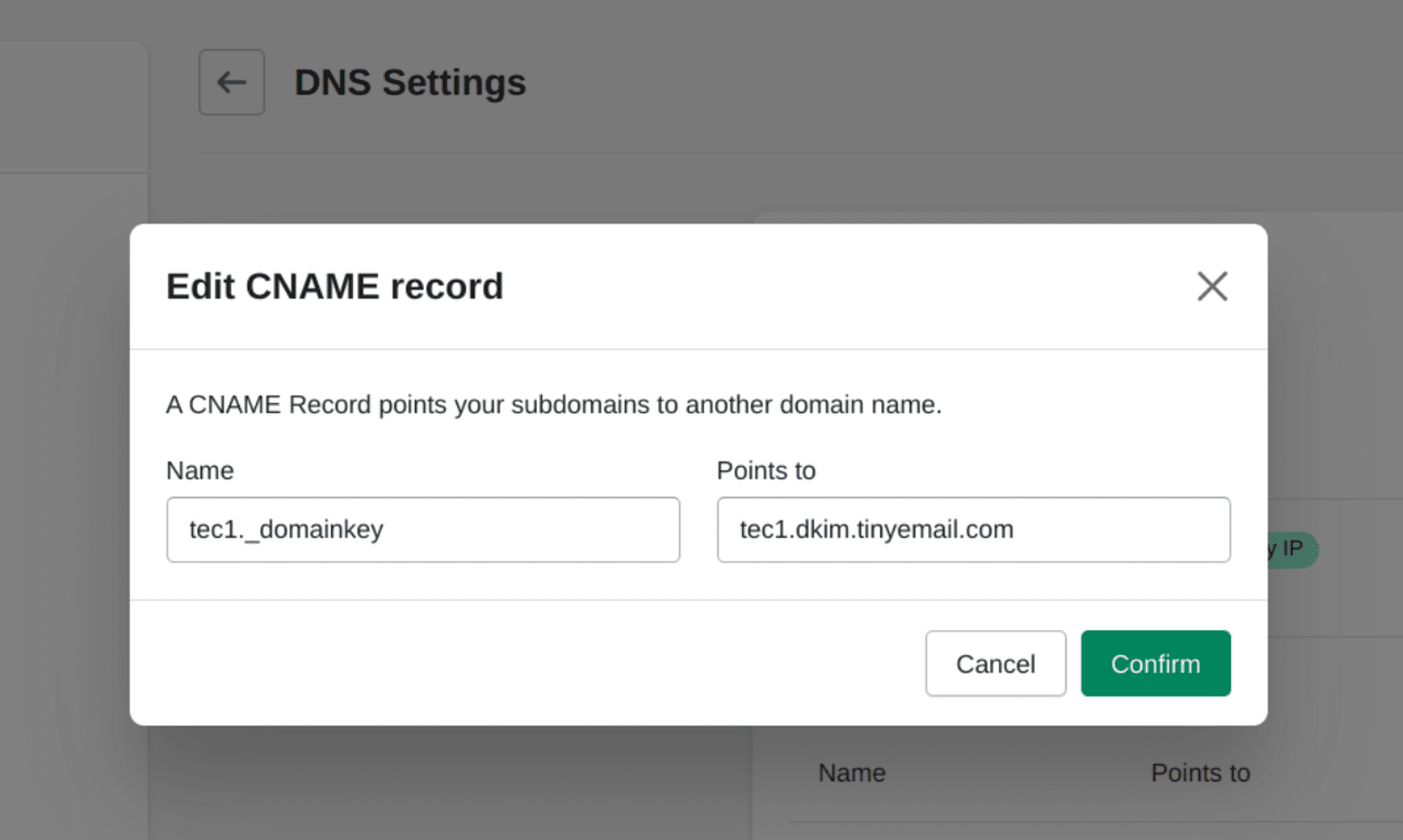Go back using the DNS Settings arrow
The image size is (1403, 840).
(x=232, y=82)
